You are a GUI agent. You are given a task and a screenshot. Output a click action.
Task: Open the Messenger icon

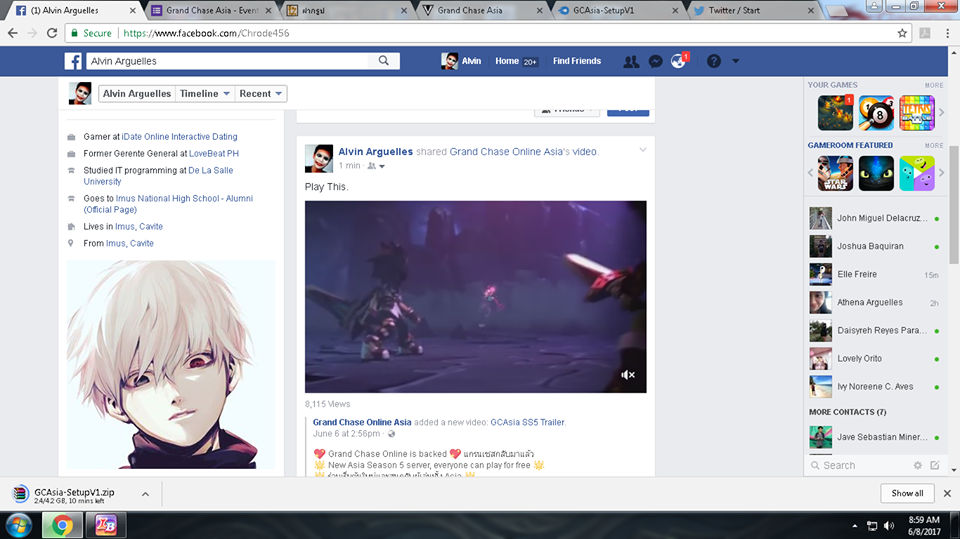coord(655,61)
